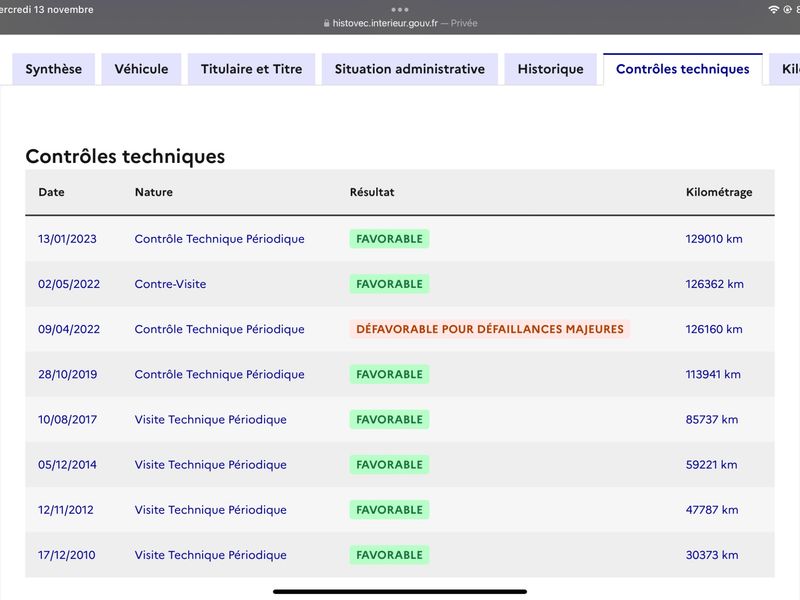Click the date 28/10/2019
Image resolution: width=800 pixels, height=600 pixels.
[67, 374]
